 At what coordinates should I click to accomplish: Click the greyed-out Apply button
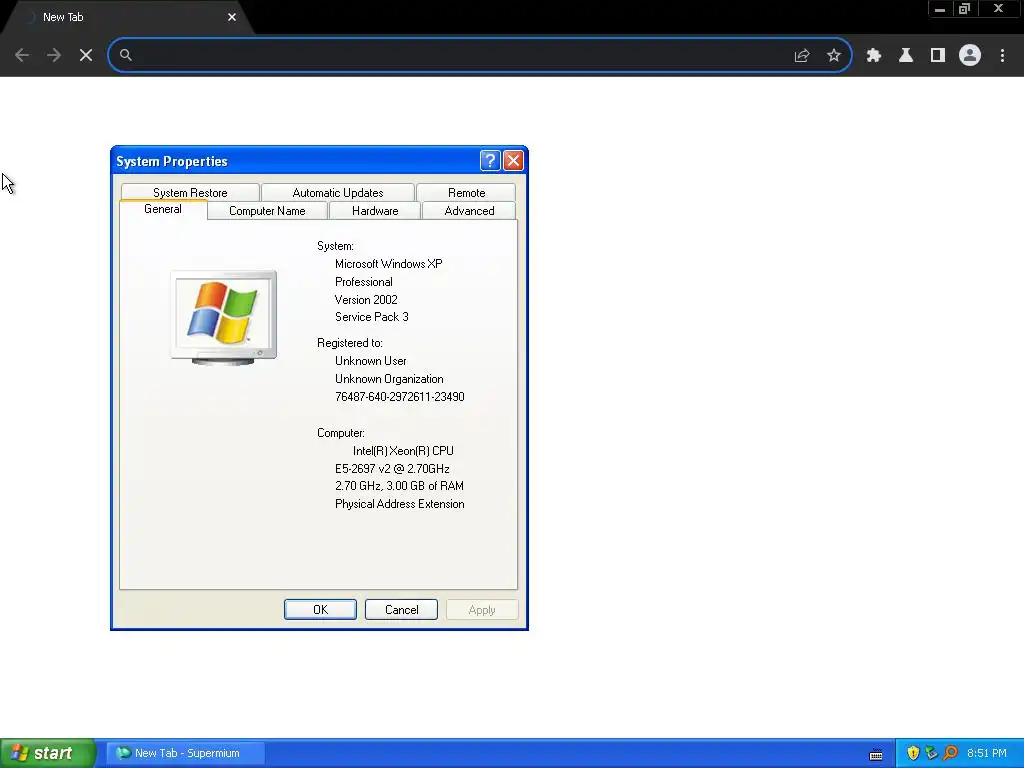point(482,609)
